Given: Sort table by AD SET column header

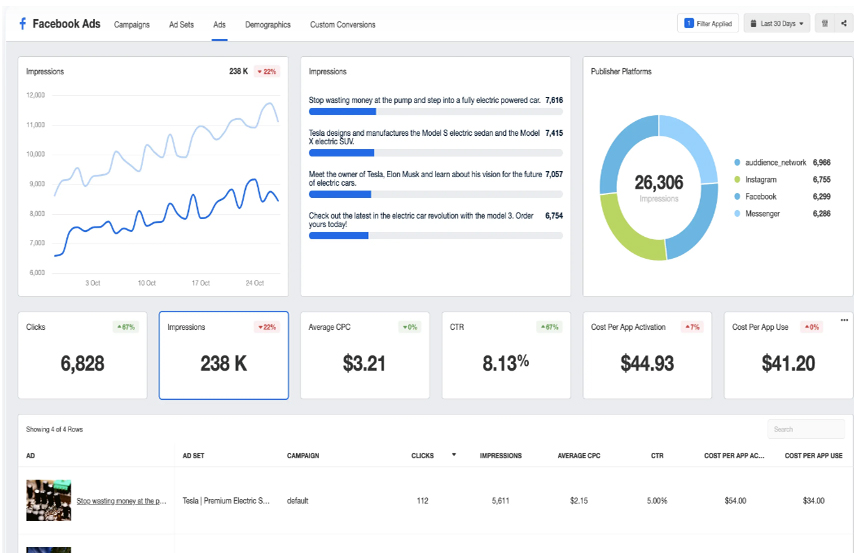Looking at the screenshot, I should pyautogui.click(x=193, y=455).
